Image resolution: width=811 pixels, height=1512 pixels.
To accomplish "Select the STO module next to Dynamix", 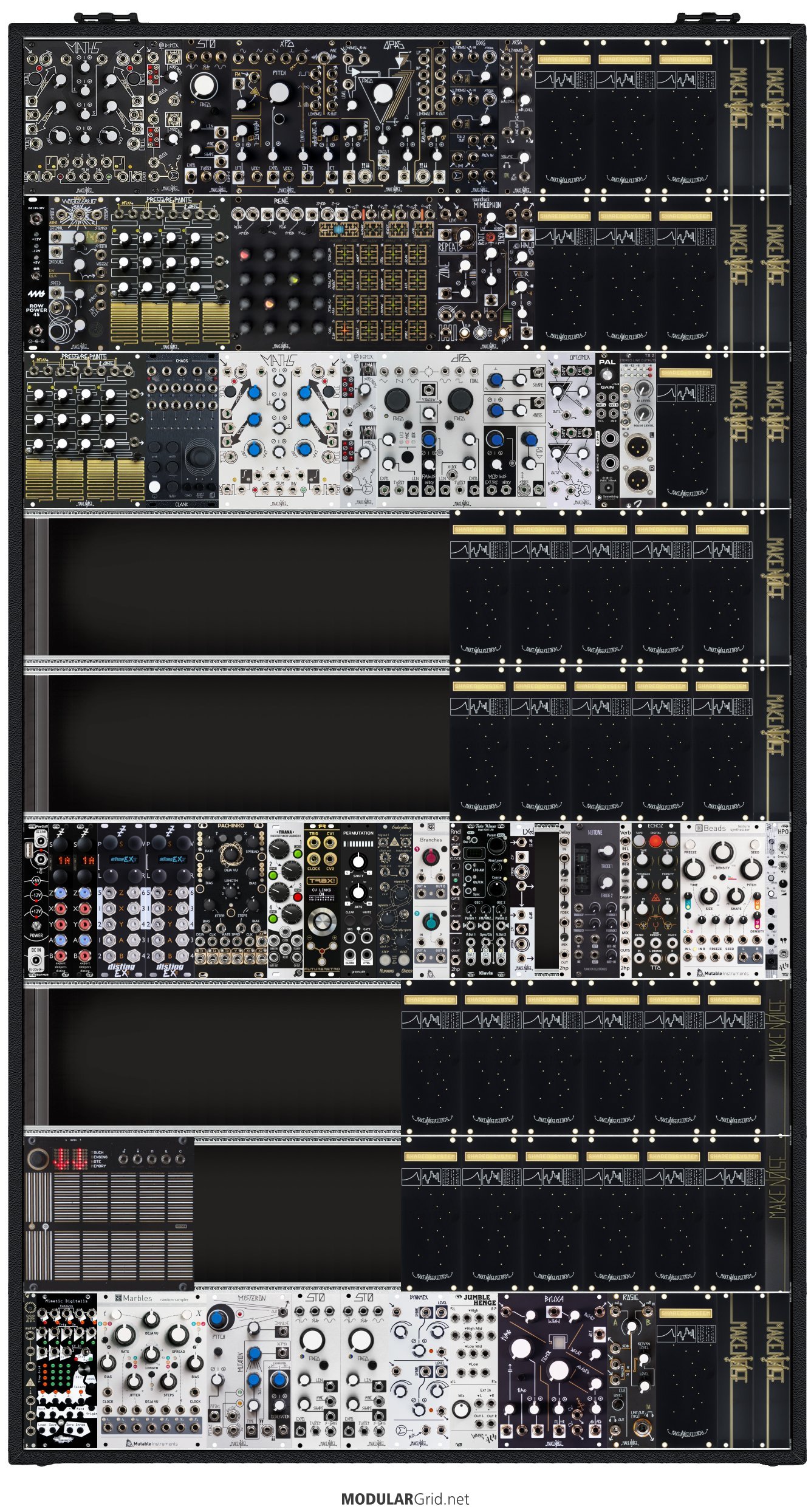I will [364, 1370].
